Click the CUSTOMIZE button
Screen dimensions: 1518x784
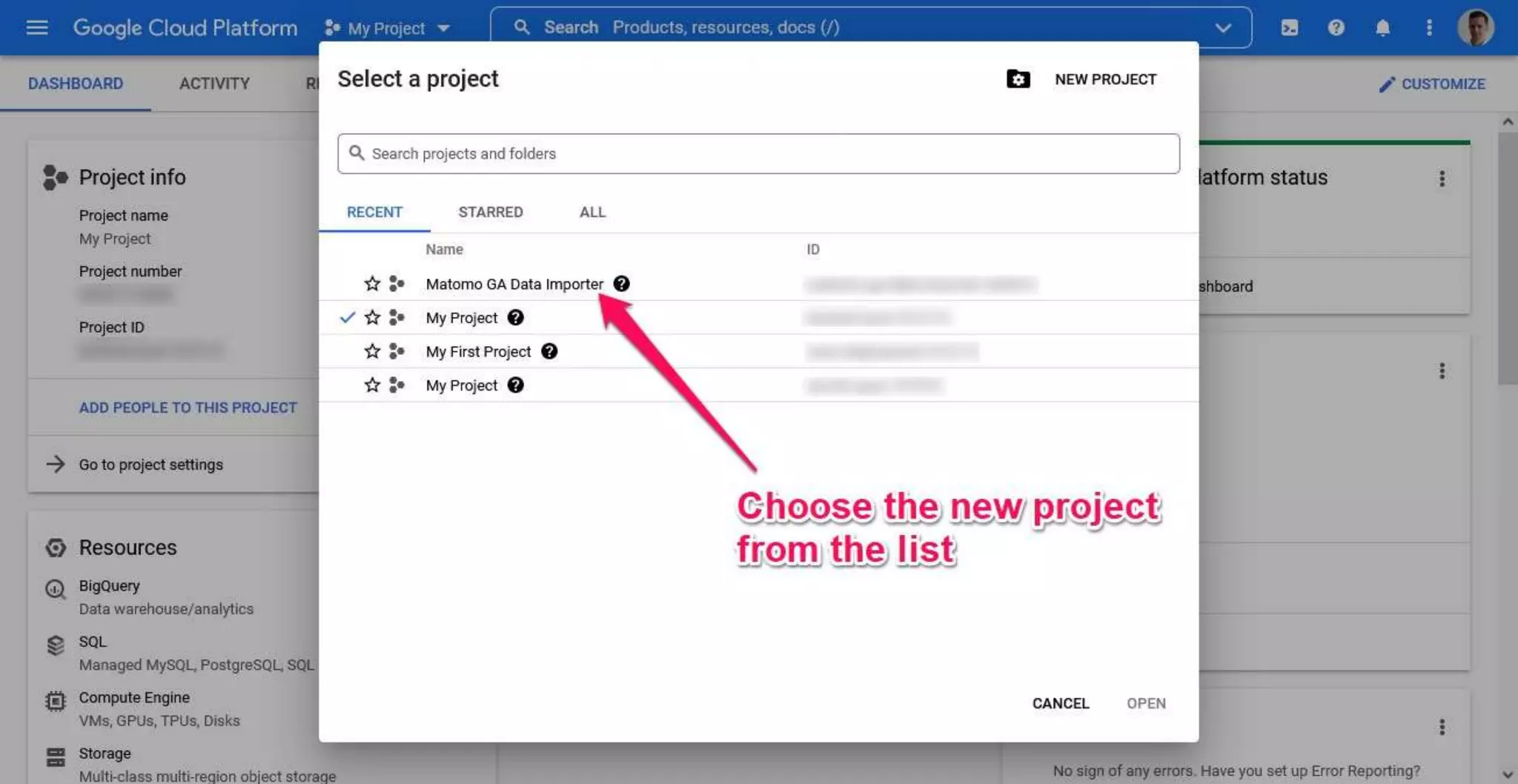(1432, 84)
